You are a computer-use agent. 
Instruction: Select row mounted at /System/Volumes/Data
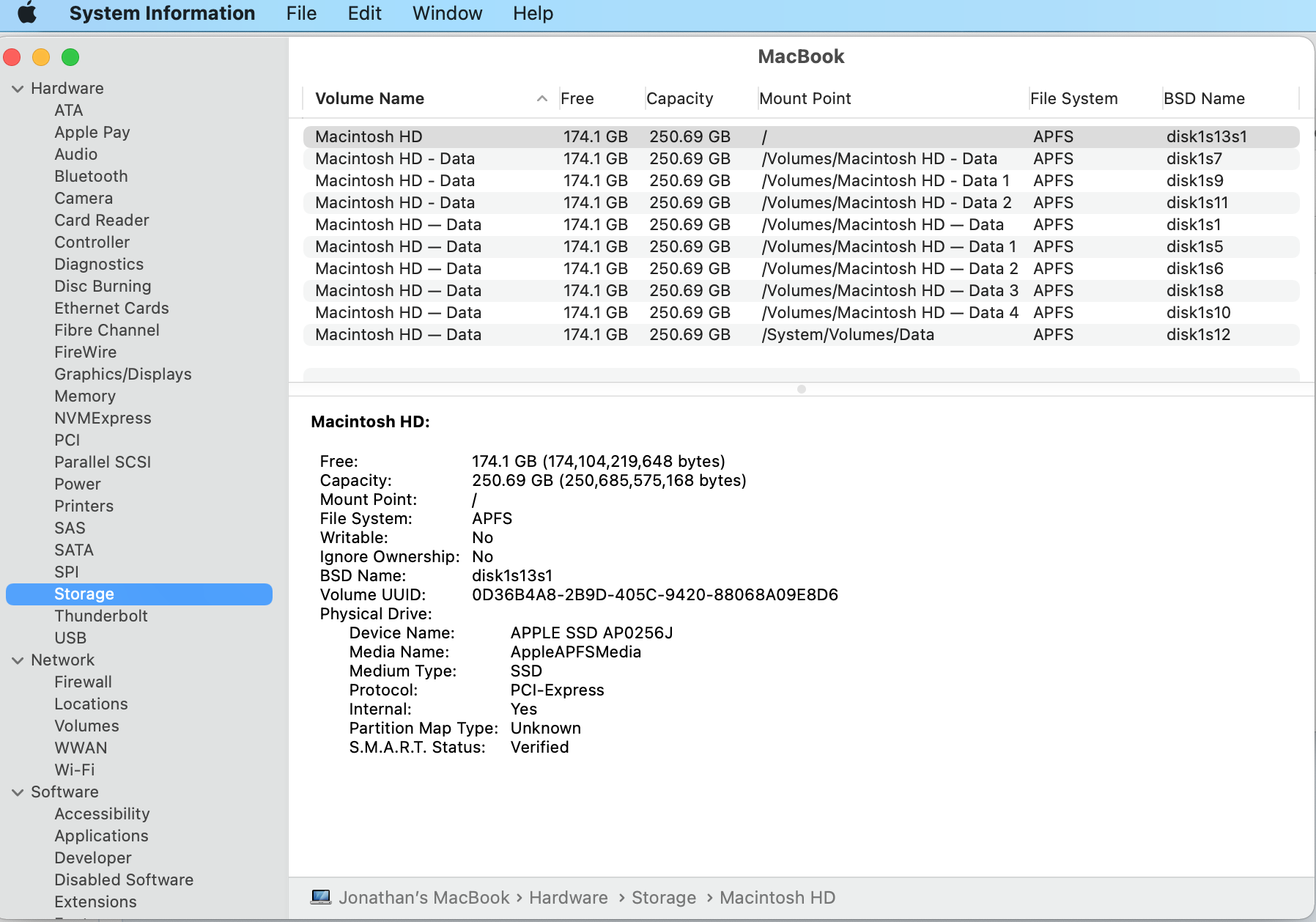click(x=802, y=334)
